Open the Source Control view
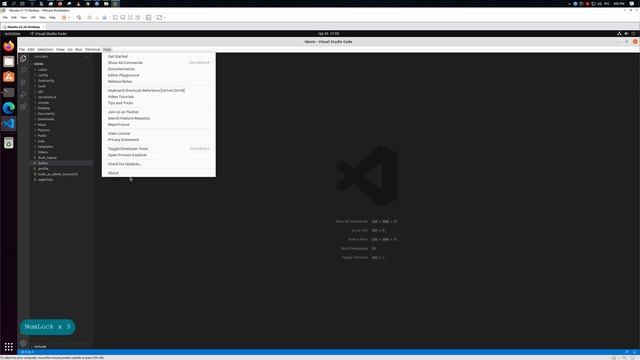The width and height of the screenshot is (640, 360). pyautogui.click(x=23, y=82)
